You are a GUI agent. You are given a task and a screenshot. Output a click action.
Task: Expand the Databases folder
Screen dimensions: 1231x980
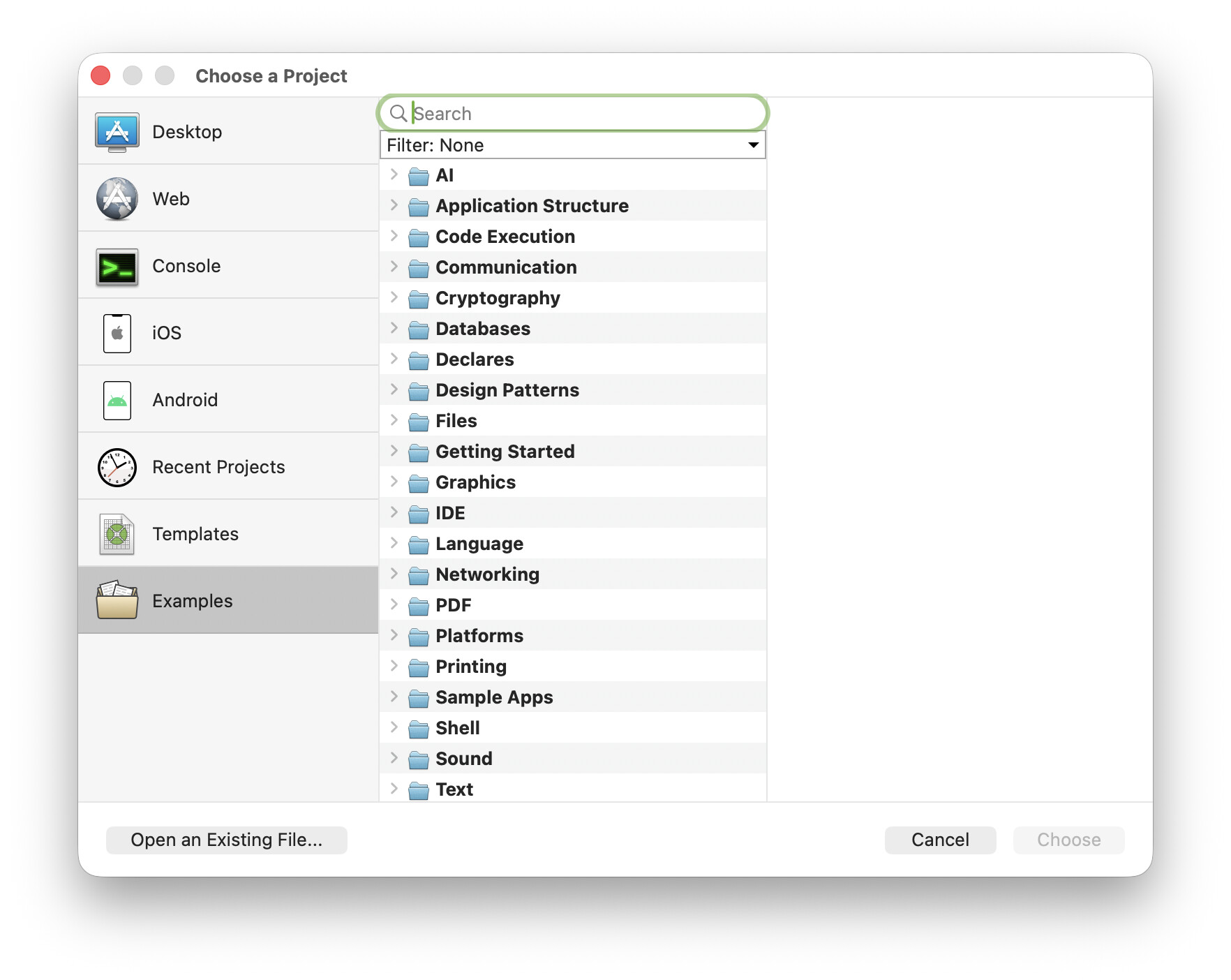pyautogui.click(x=394, y=329)
